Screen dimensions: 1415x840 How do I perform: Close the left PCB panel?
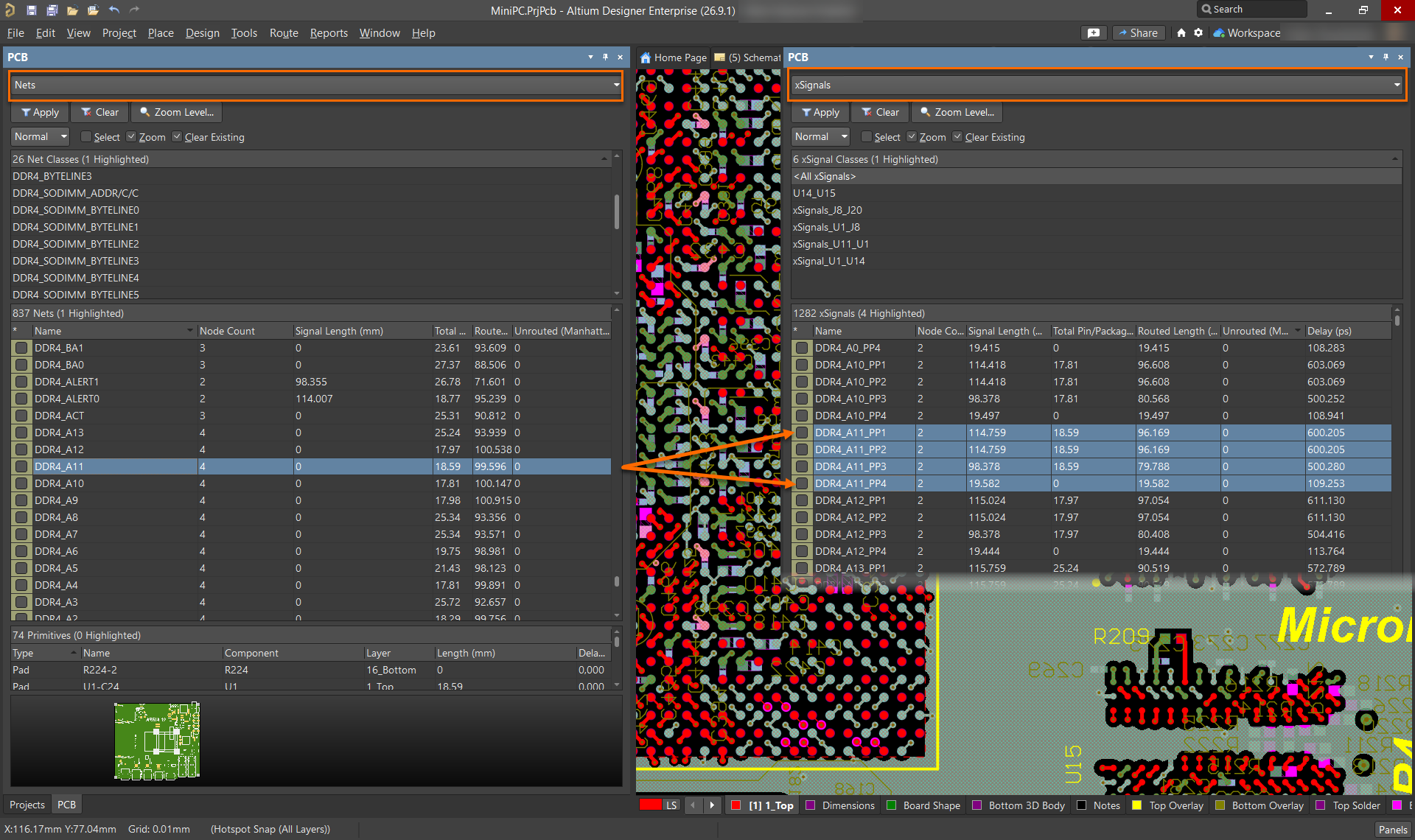click(620, 57)
